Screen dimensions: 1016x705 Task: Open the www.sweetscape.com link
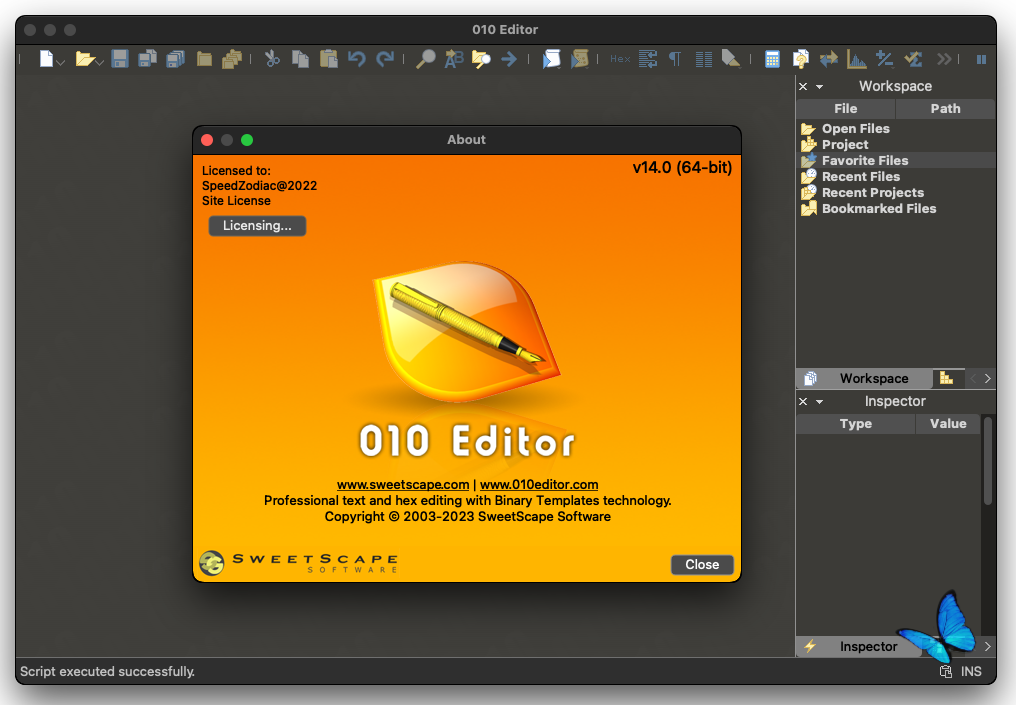coord(403,485)
